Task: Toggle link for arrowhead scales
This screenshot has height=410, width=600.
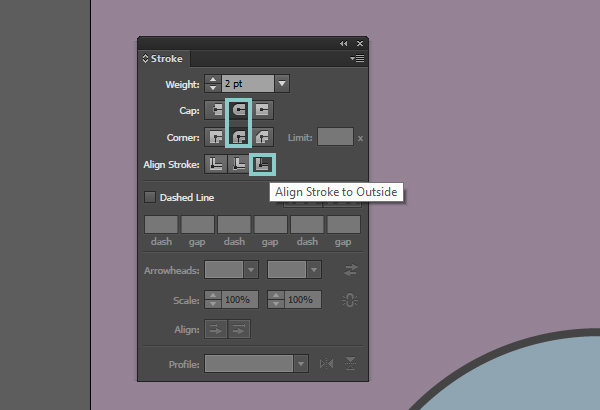Action: pos(350,300)
